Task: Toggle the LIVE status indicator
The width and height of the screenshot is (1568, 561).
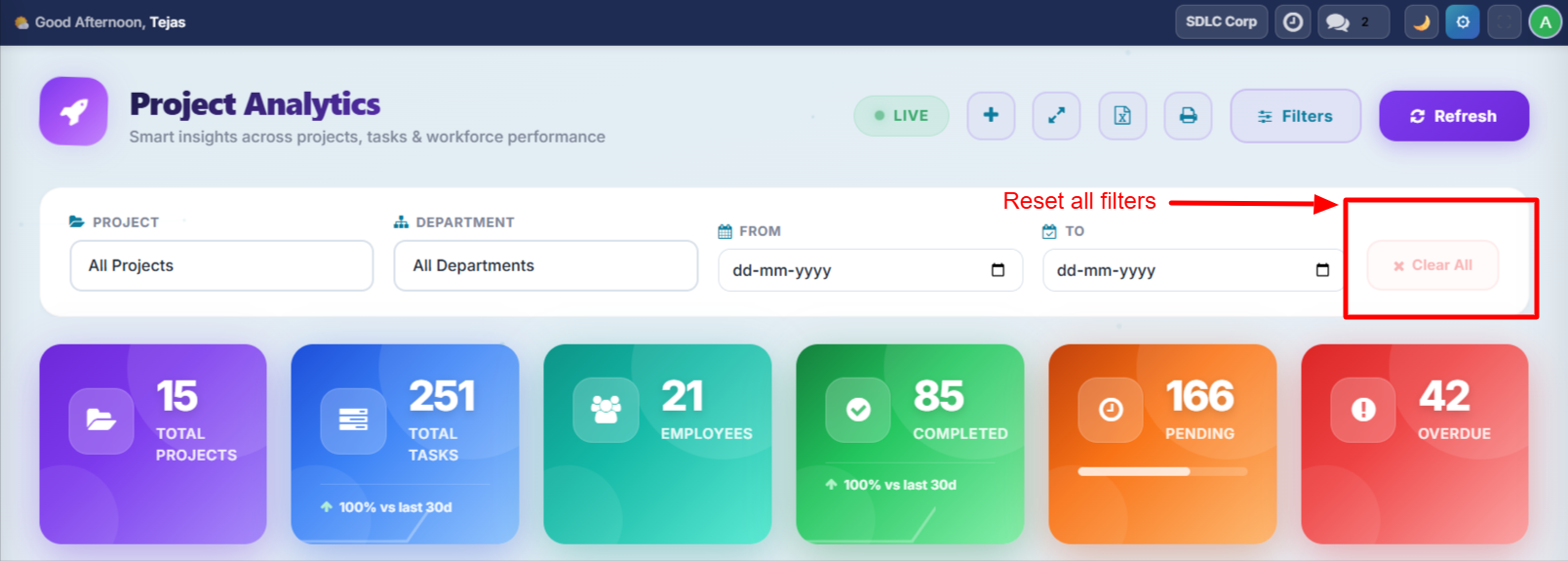Action: (x=901, y=116)
